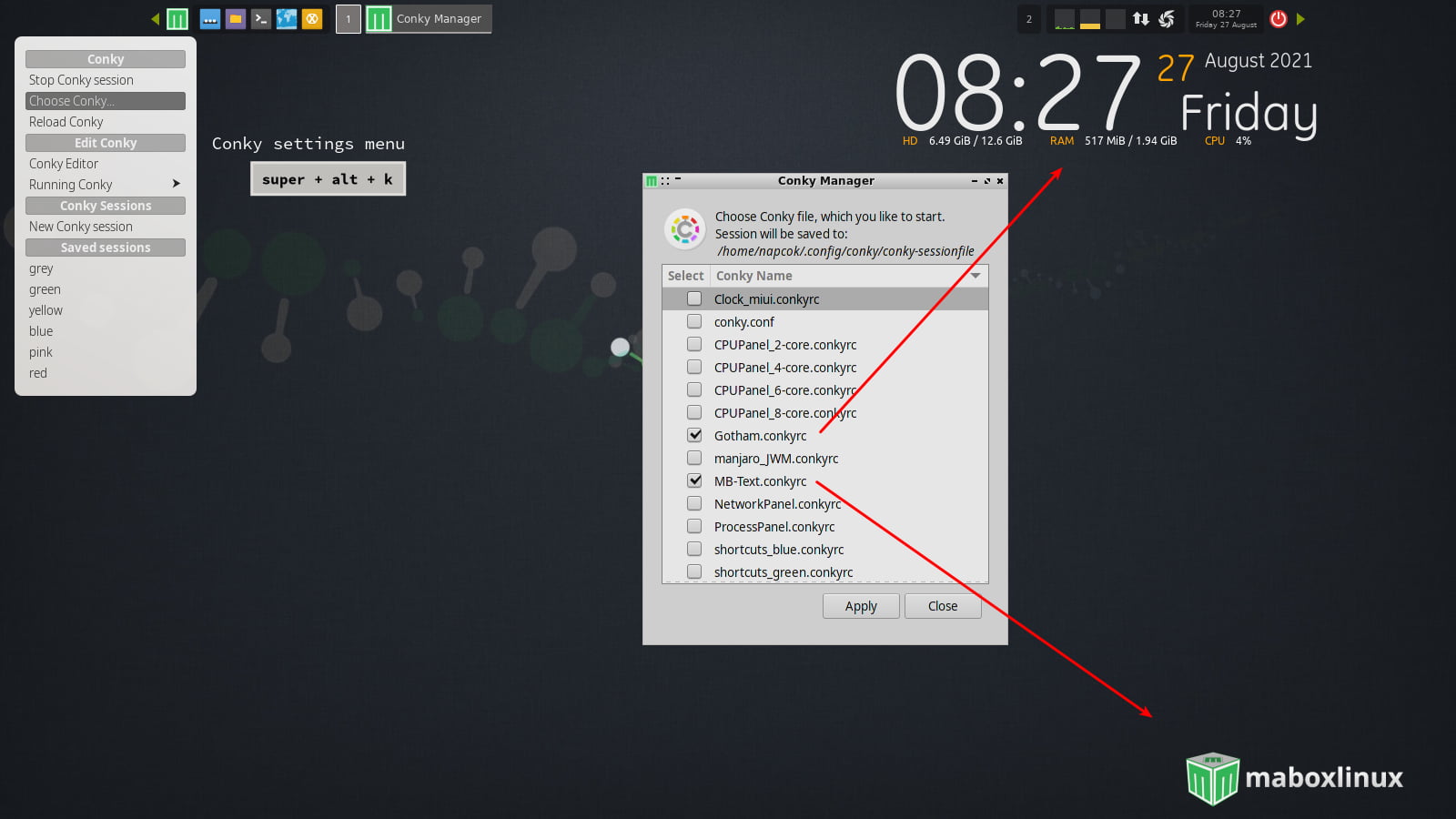1456x819 pixels.
Task: Maximize the Conky Manager window
Action: (987, 181)
